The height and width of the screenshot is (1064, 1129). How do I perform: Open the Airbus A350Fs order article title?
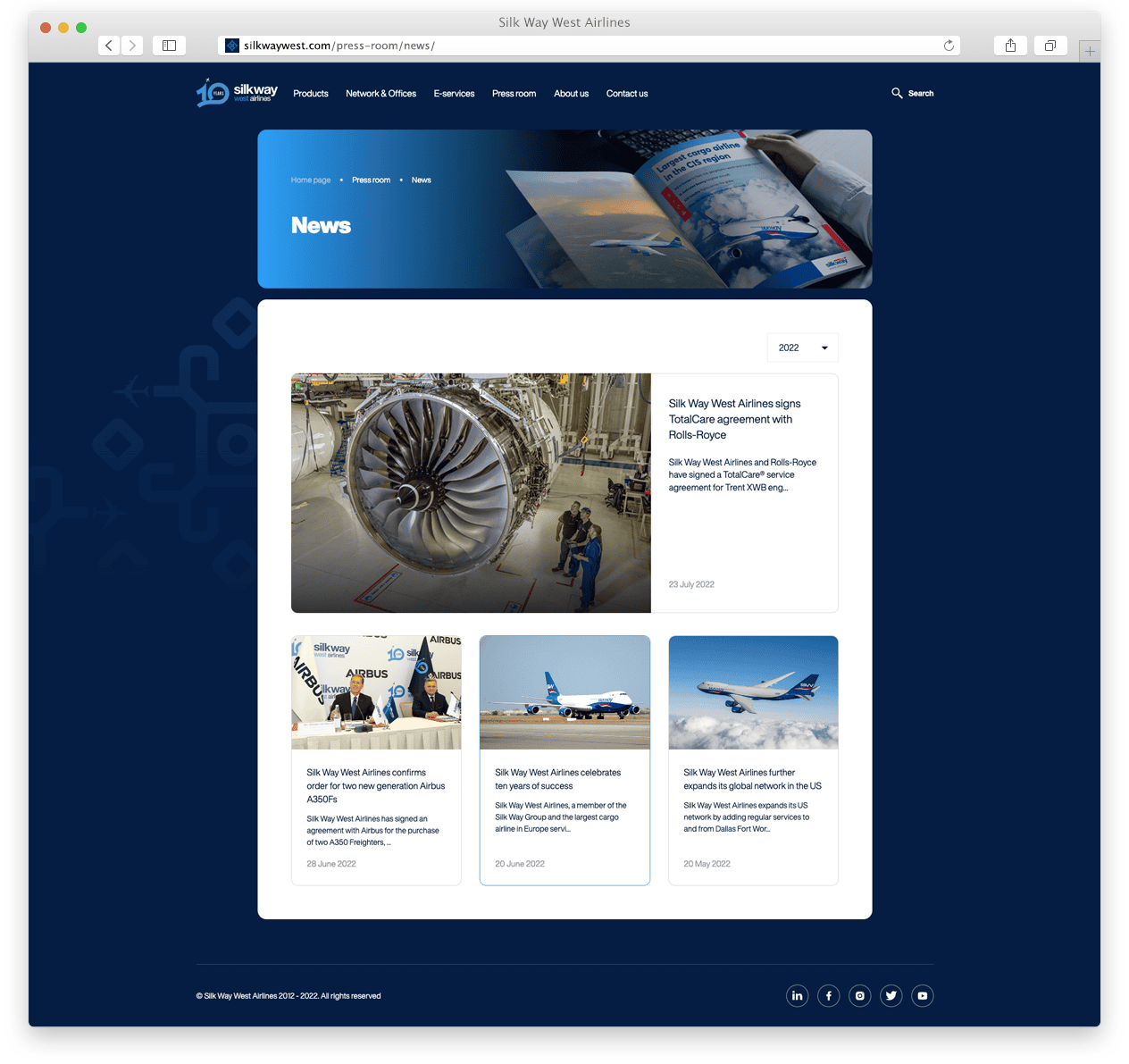pos(376,786)
